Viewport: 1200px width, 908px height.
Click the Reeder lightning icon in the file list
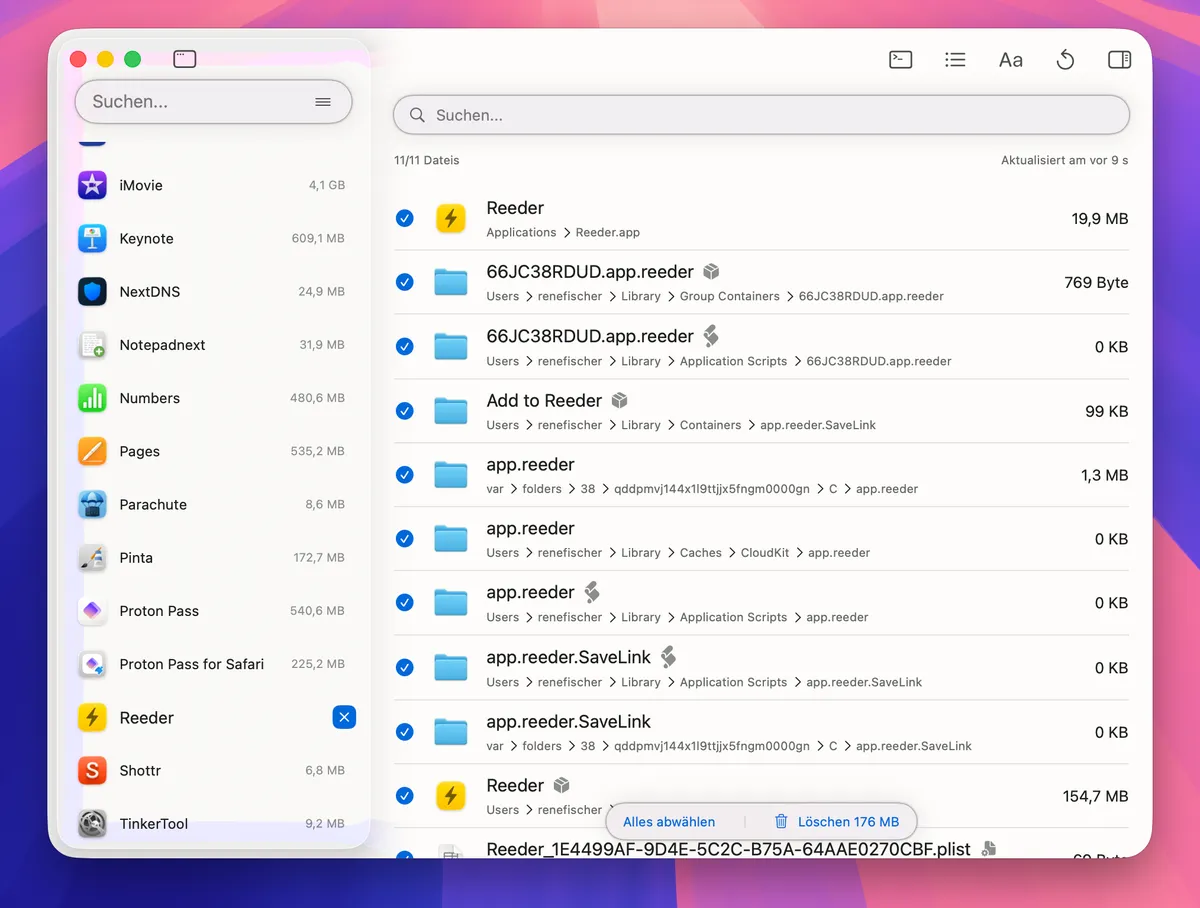pyautogui.click(x=451, y=217)
